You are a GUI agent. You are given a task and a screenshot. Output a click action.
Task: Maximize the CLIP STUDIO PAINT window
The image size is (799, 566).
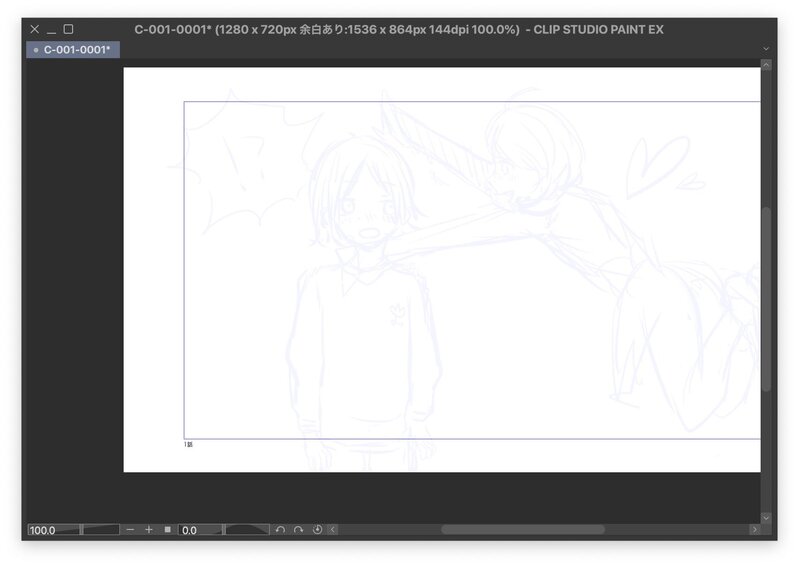[x=68, y=29]
